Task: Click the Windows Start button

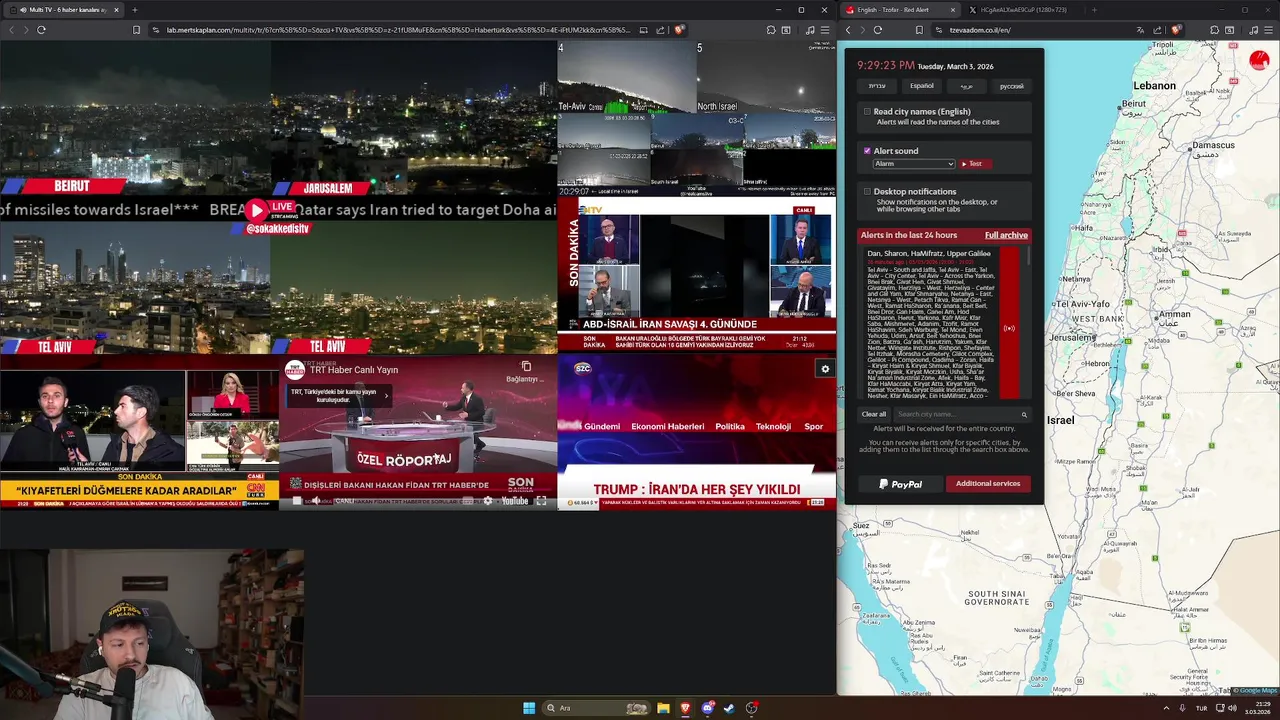Action: 529,708
